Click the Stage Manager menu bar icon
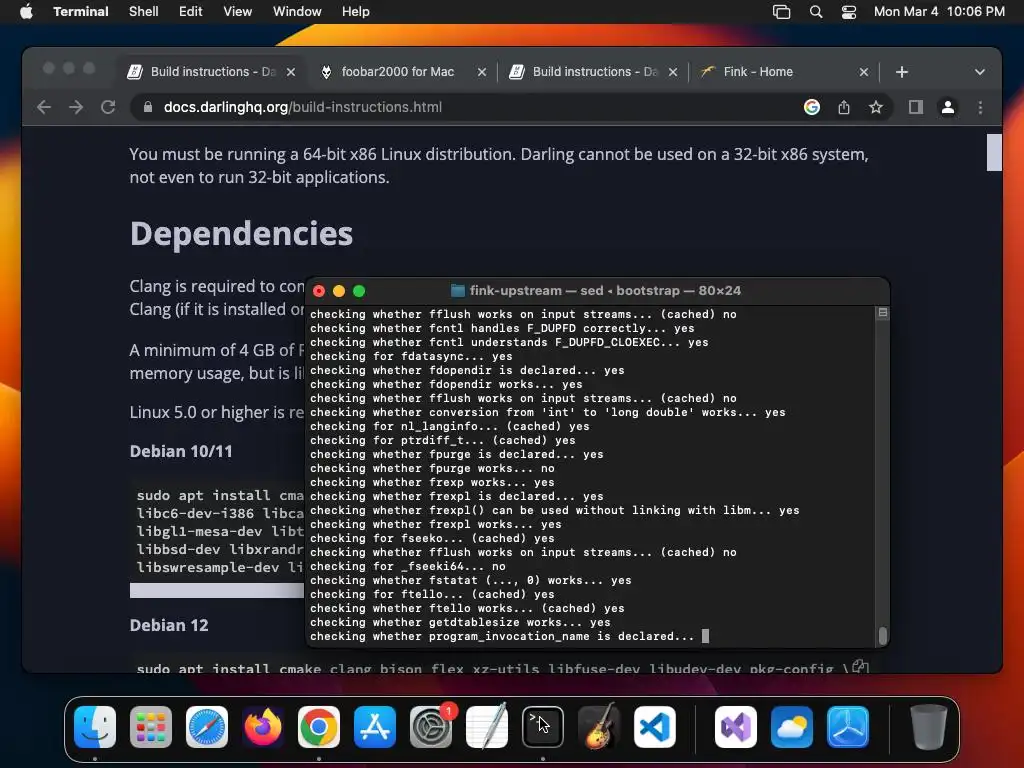Image resolution: width=1024 pixels, height=768 pixels. coord(781,12)
